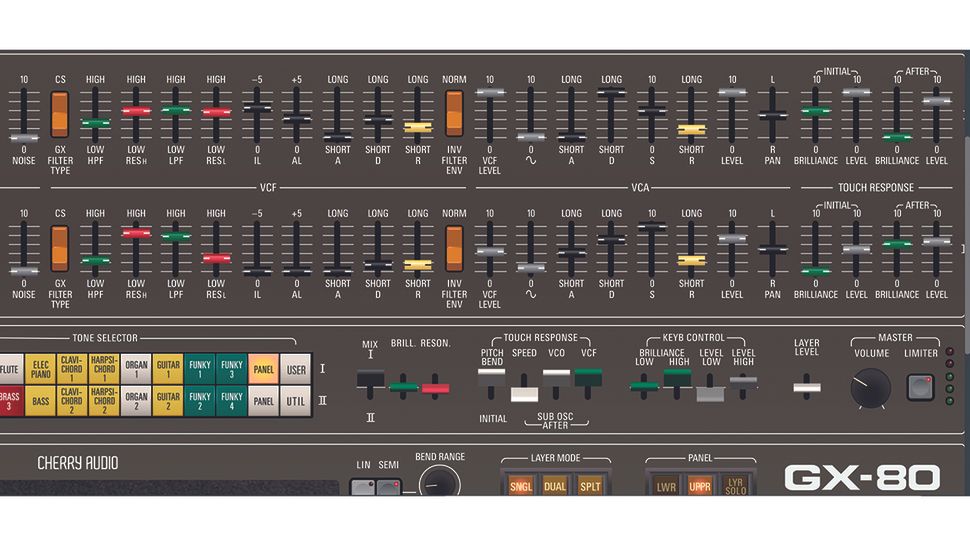970x546 pixels.
Task: Click top-row VCF LEVEL slider handle
Action: coord(489,93)
